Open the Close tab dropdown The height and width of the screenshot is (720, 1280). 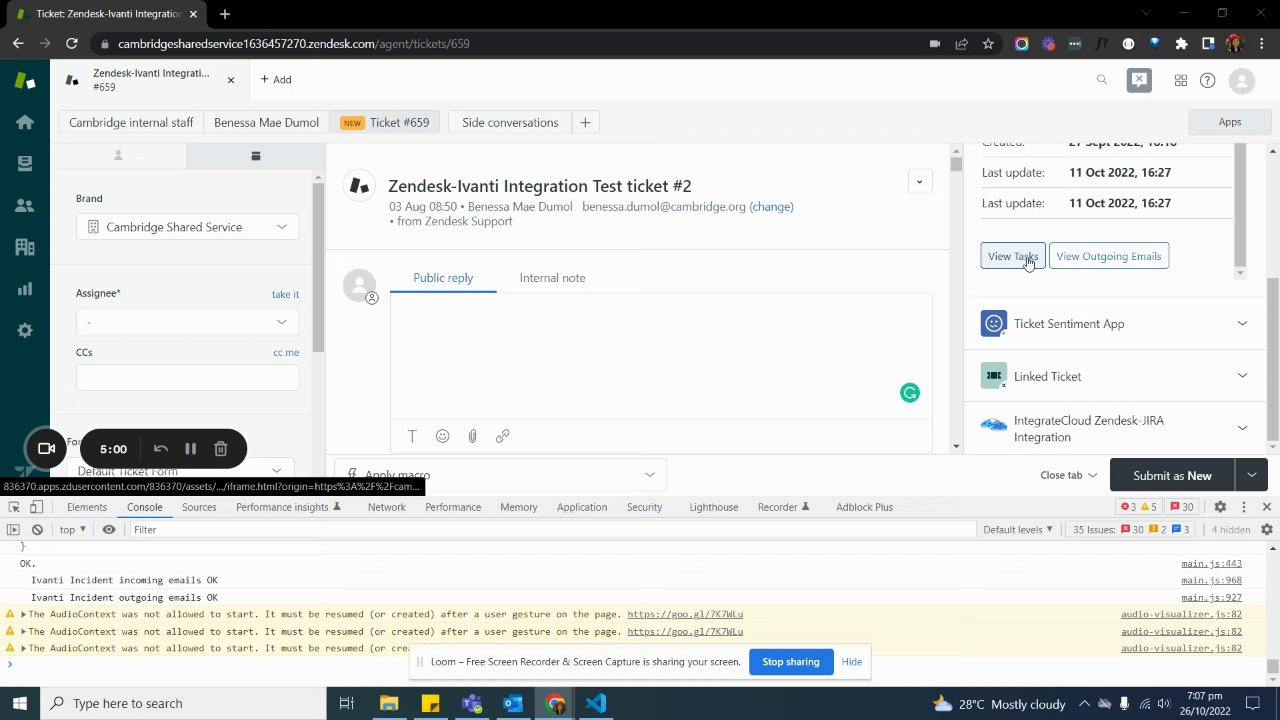[x=1068, y=475]
